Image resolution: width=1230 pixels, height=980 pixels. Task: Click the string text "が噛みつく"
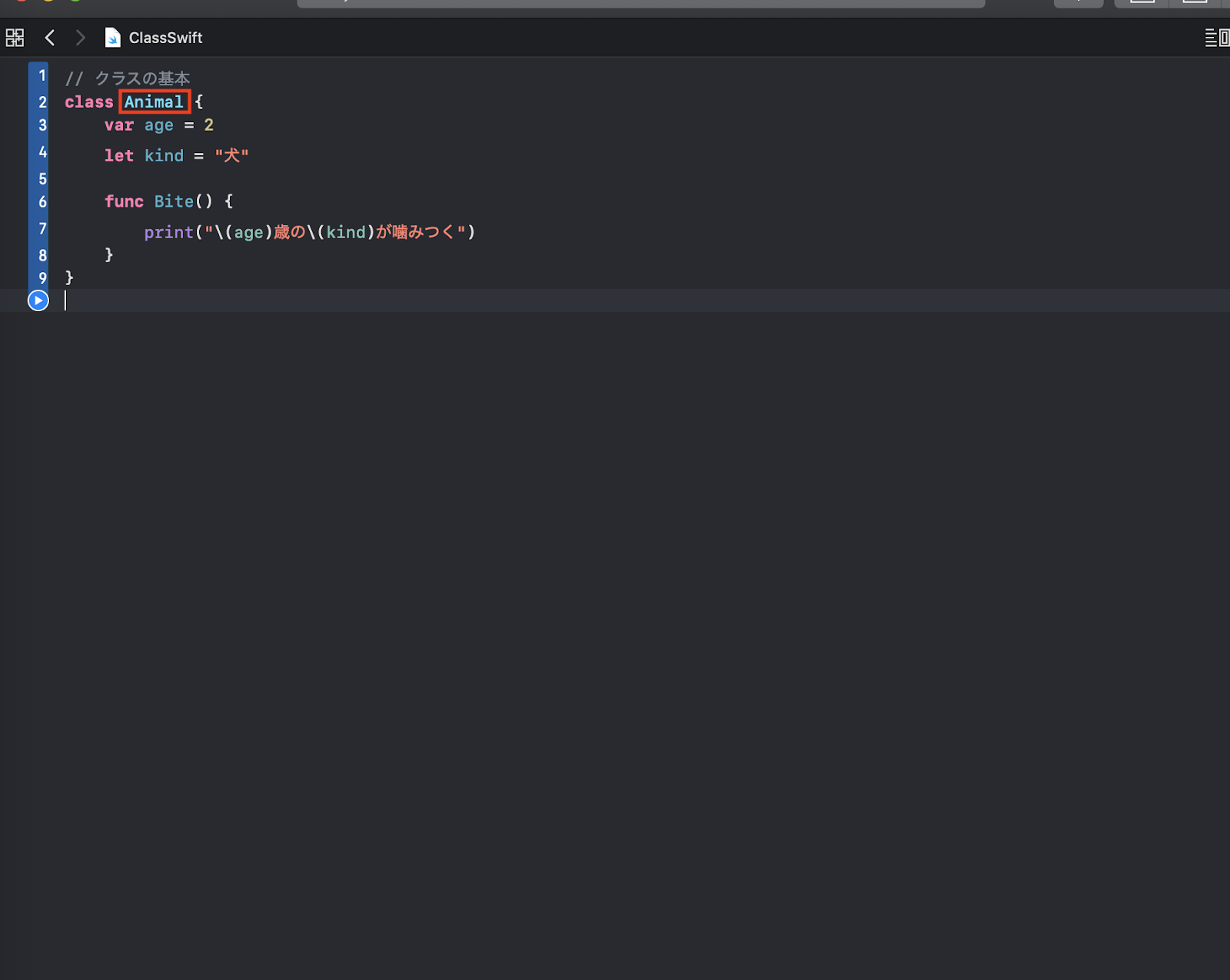(x=416, y=231)
